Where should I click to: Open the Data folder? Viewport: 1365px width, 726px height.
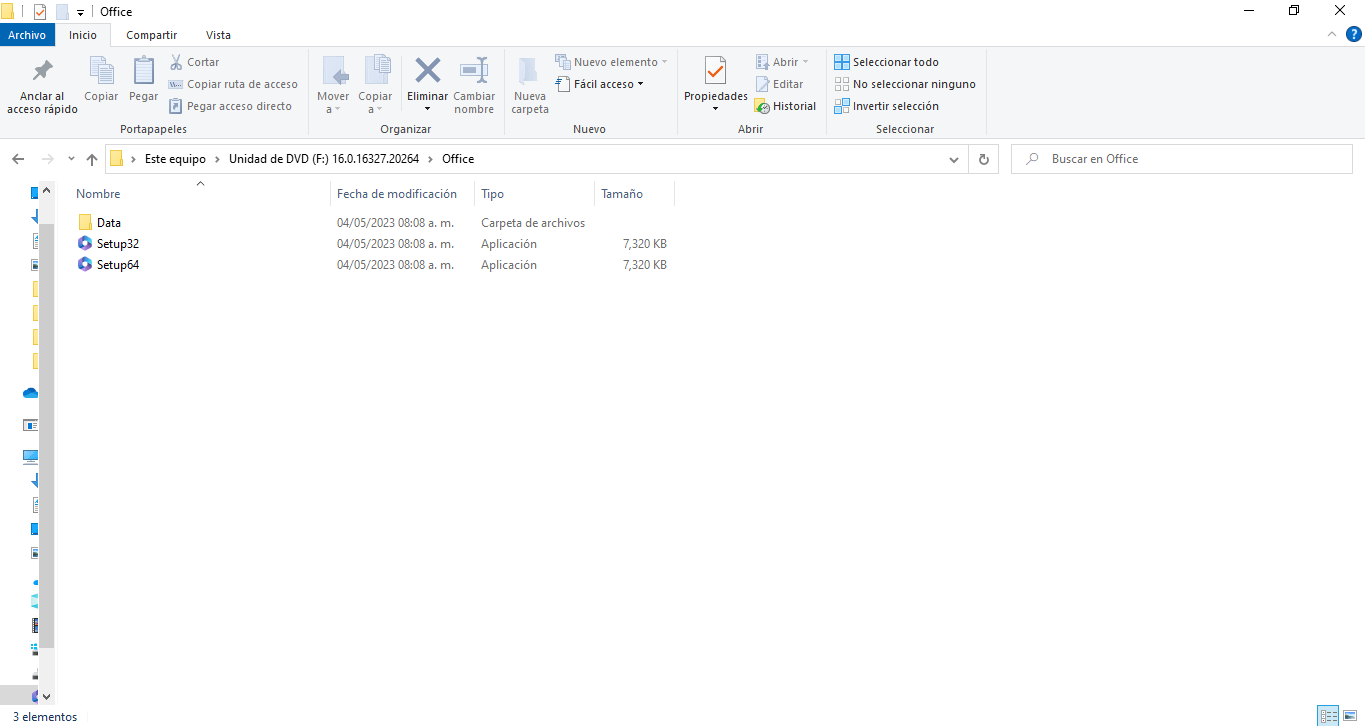108,222
